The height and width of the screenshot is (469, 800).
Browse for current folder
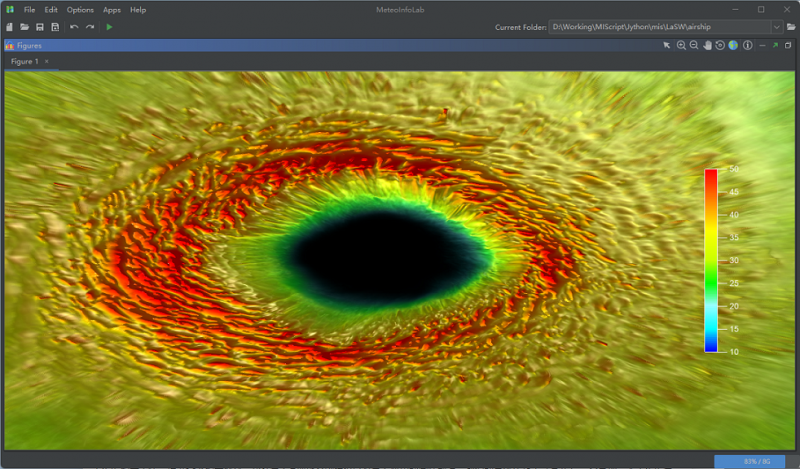[x=791, y=27]
